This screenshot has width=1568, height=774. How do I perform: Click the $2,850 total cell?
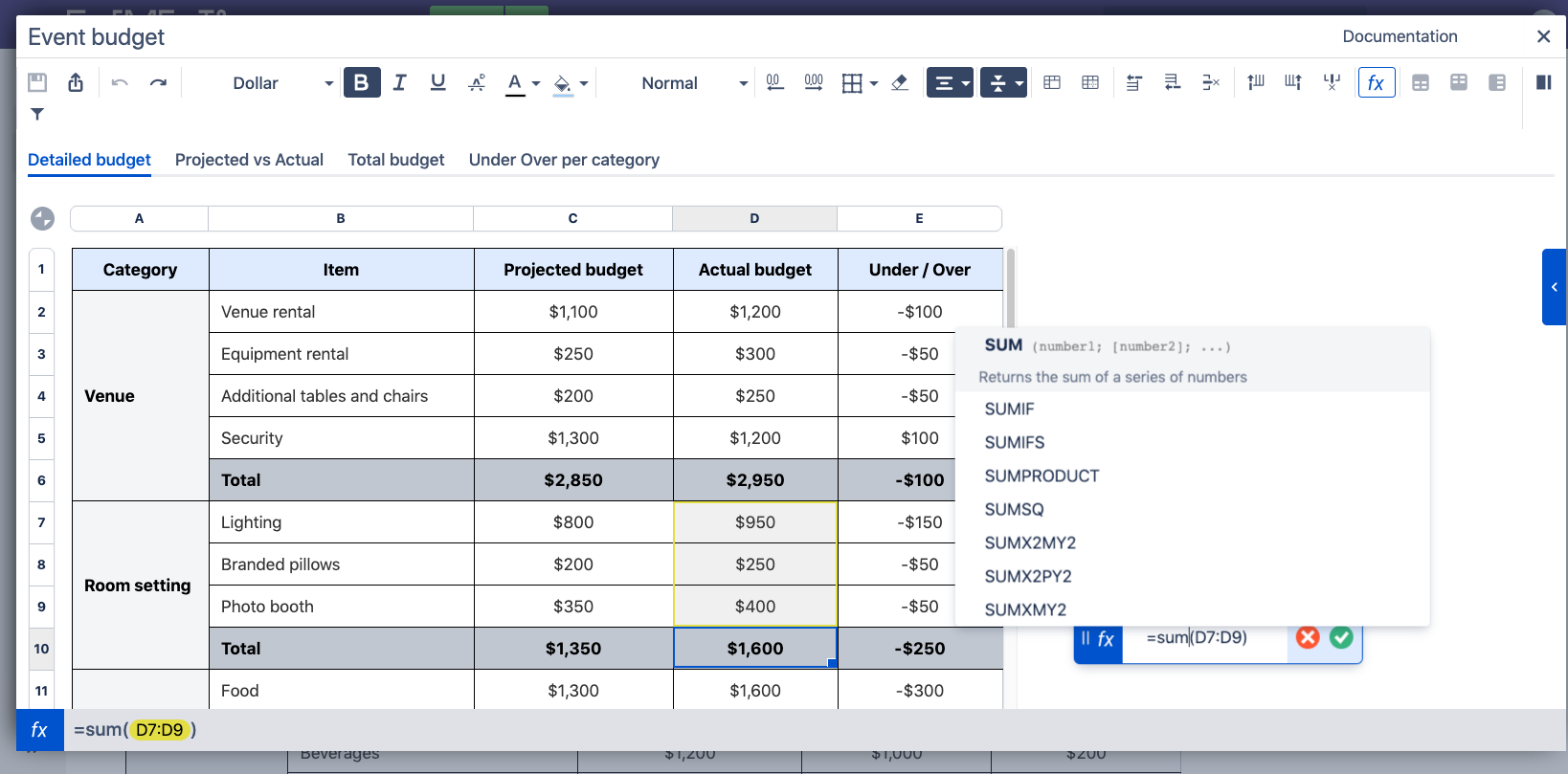573,480
